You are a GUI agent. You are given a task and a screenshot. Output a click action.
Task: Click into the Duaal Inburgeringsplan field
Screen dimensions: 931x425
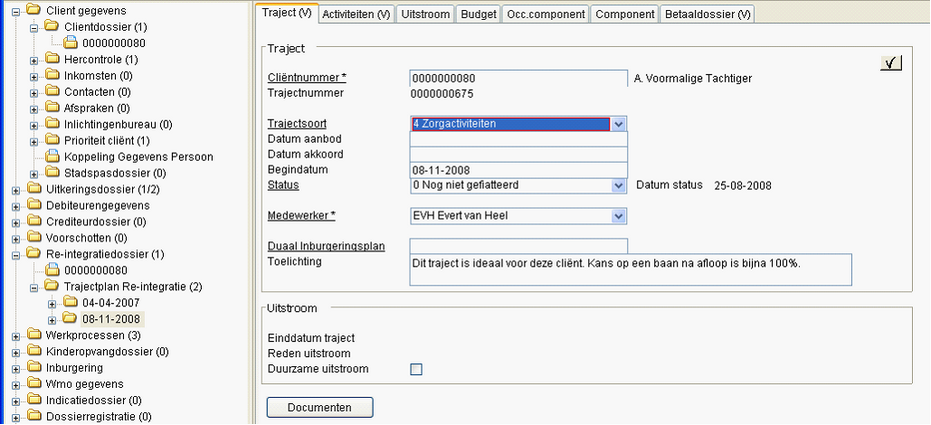click(518, 246)
